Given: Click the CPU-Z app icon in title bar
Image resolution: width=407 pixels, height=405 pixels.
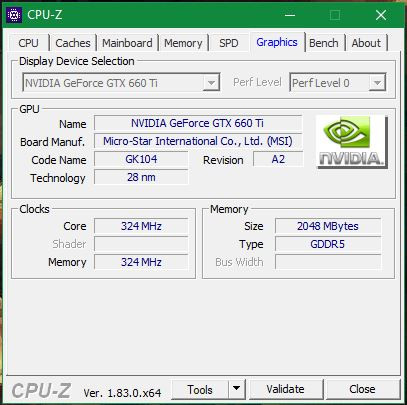Looking at the screenshot, I should (x=14, y=15).
